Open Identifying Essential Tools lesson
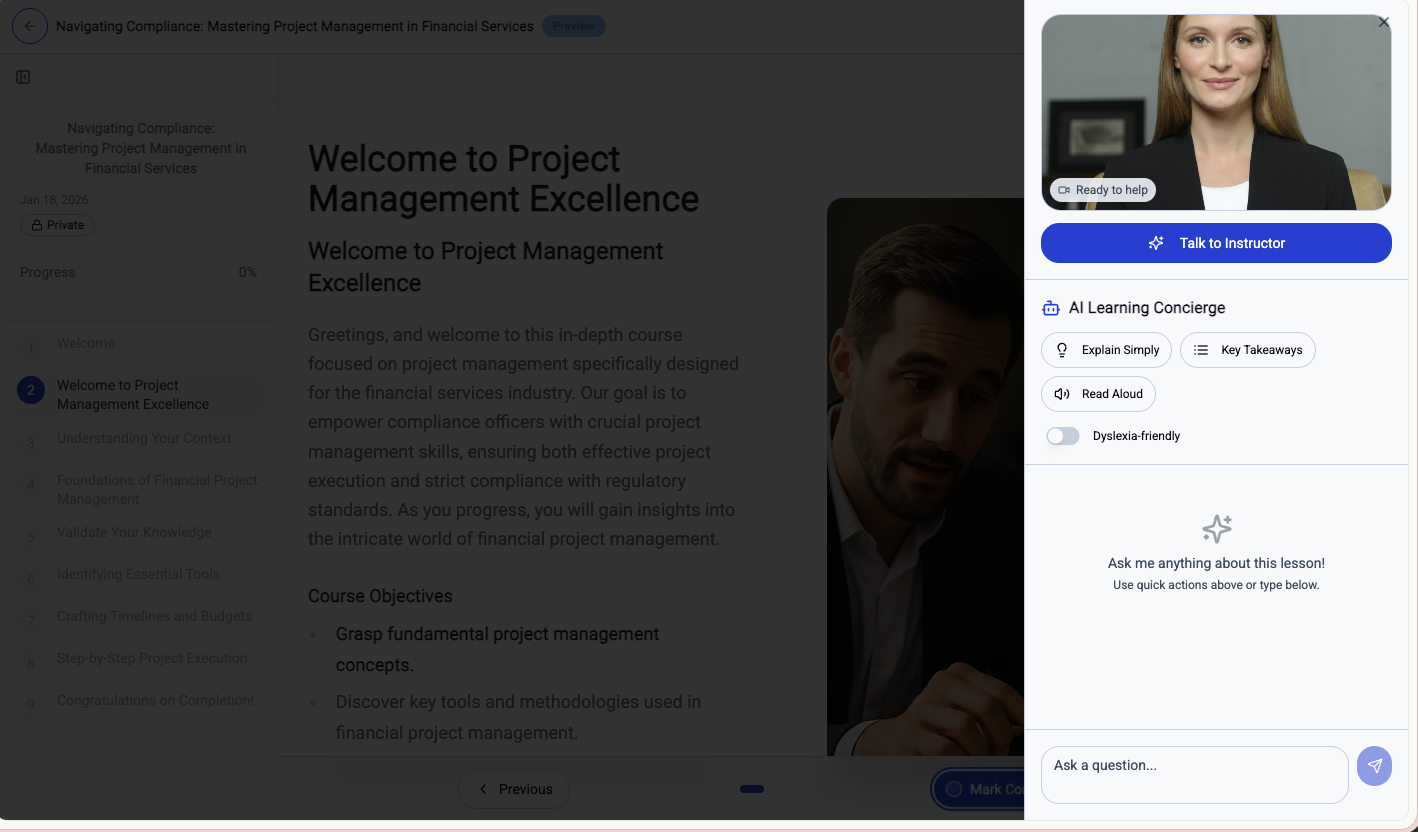Screen dimensions: 1418x832 click(138, 575)
